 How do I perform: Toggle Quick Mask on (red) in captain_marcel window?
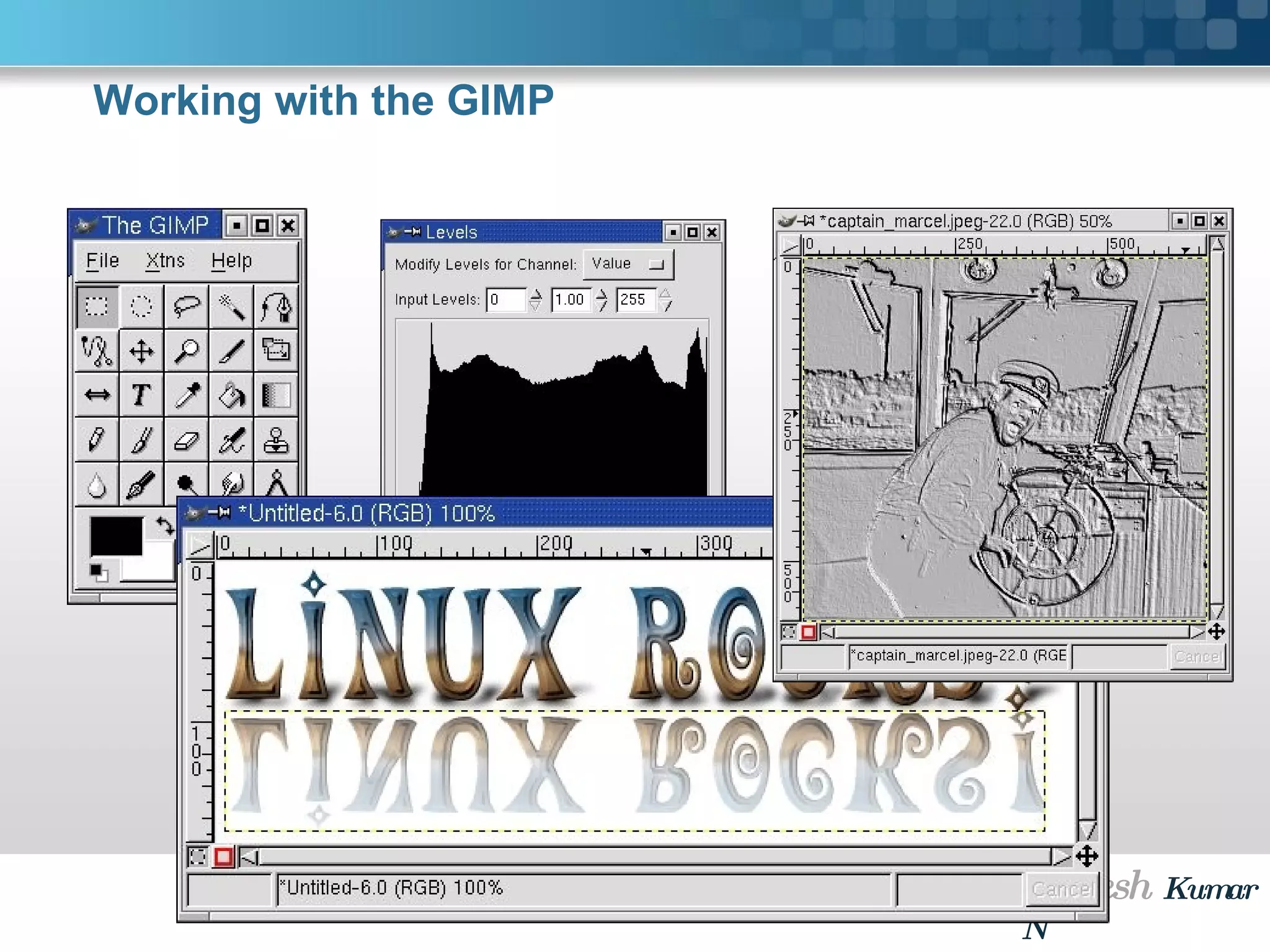(808, 632)
